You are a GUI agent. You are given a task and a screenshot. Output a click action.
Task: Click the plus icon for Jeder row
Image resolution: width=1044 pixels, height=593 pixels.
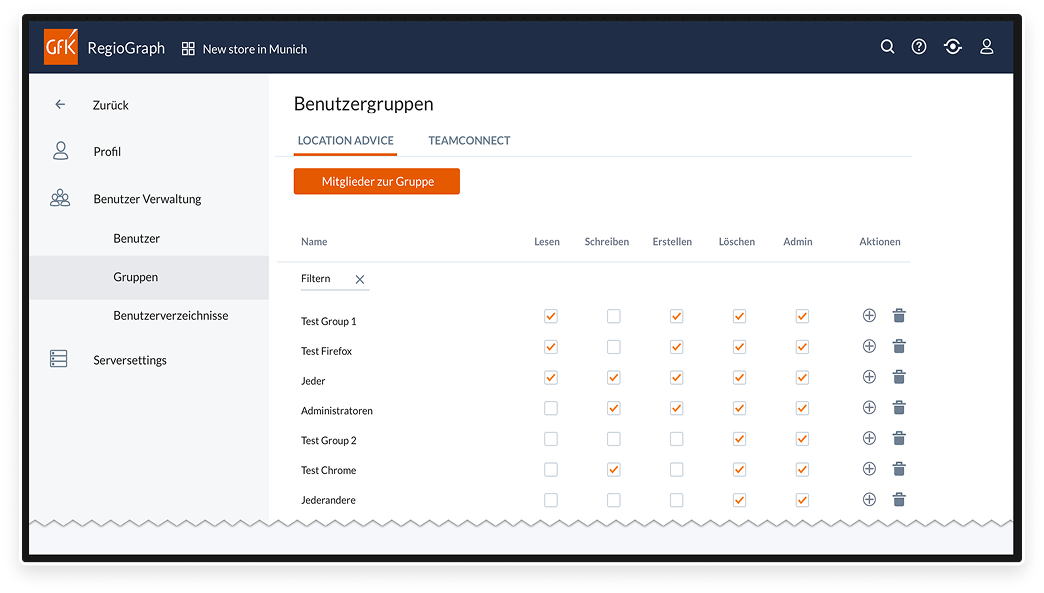click(869, 377)
